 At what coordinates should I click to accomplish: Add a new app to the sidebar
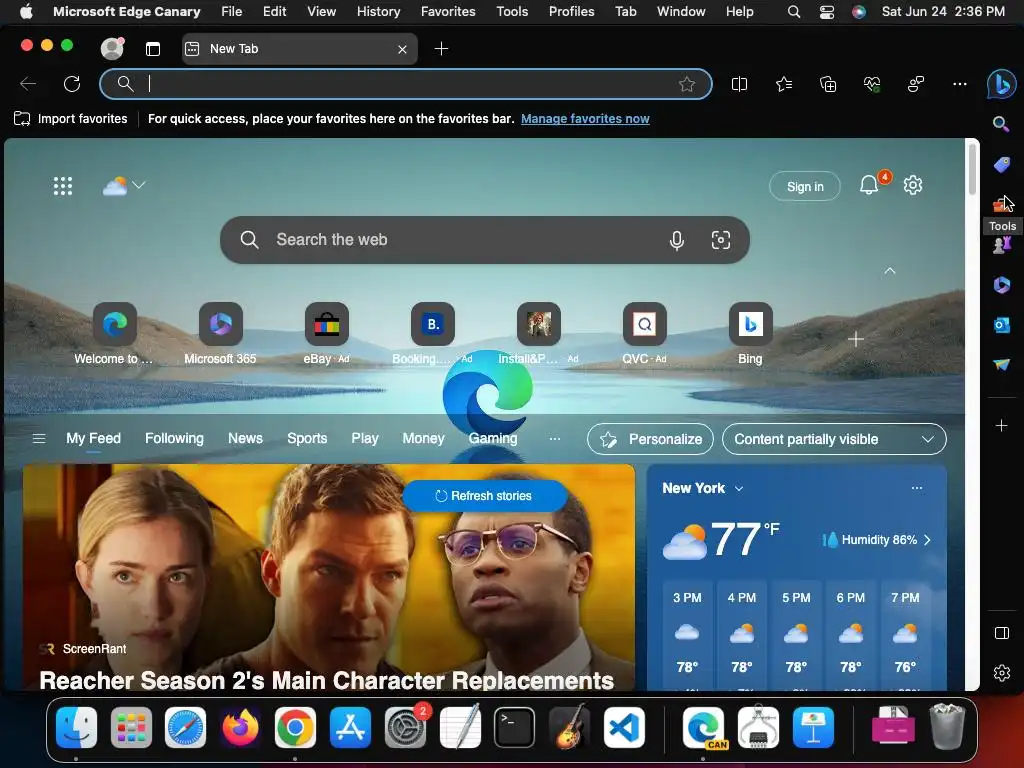[x=1001, y=426]
